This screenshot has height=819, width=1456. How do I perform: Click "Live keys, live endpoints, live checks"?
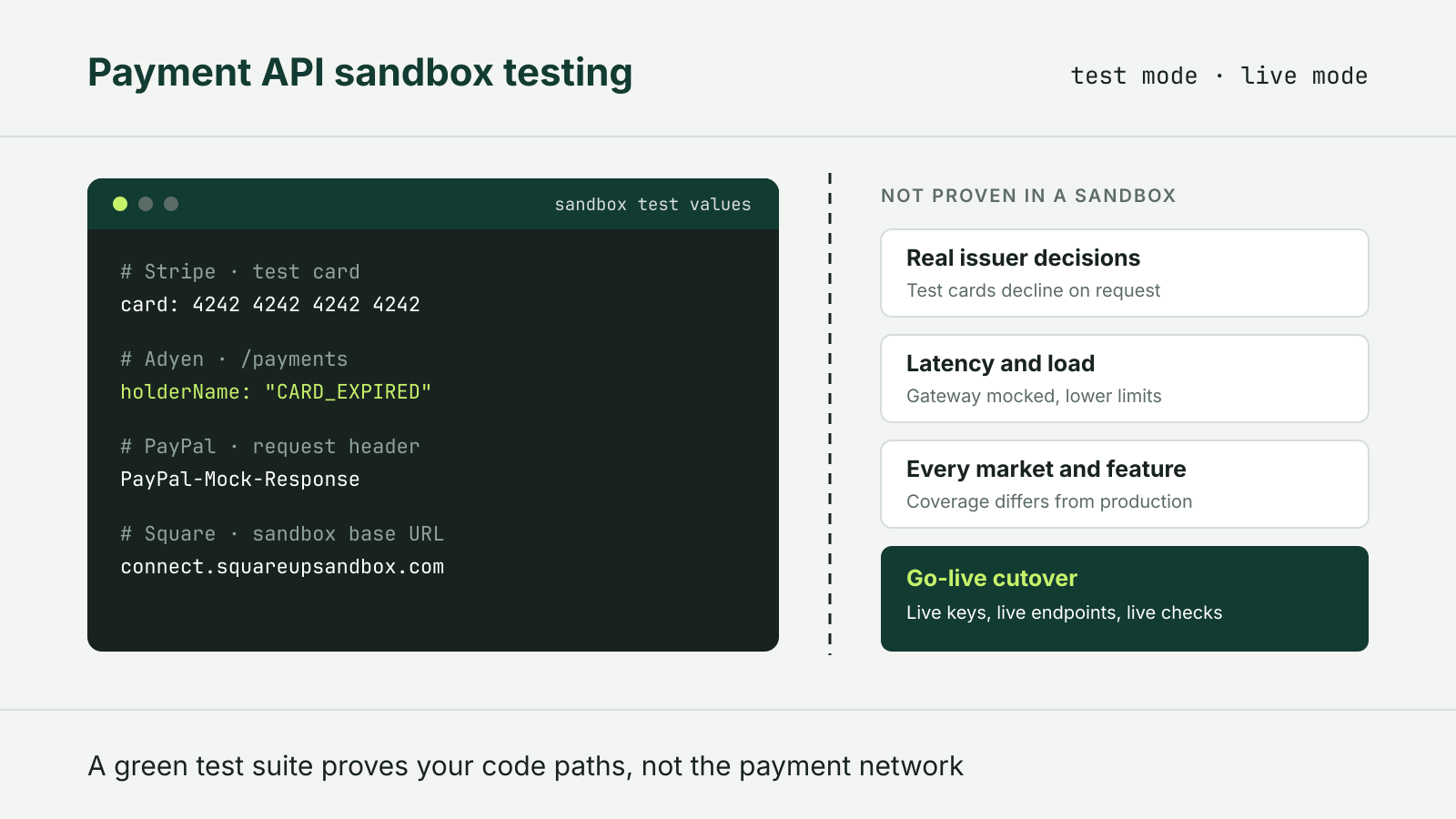(x=1064, y=612)
